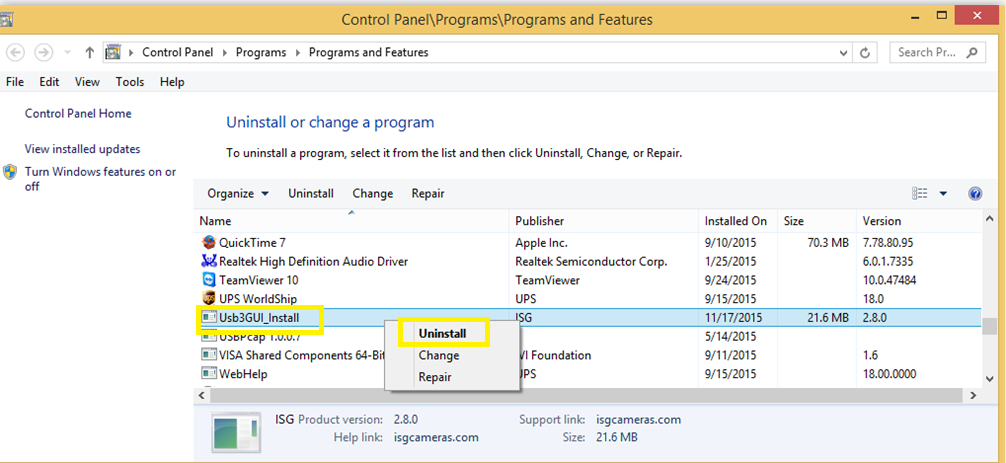Select TeamViewer 10 program name
The height and width of the screenshot is (463, 1006).
pyautogui.click(x=259, y=280)
